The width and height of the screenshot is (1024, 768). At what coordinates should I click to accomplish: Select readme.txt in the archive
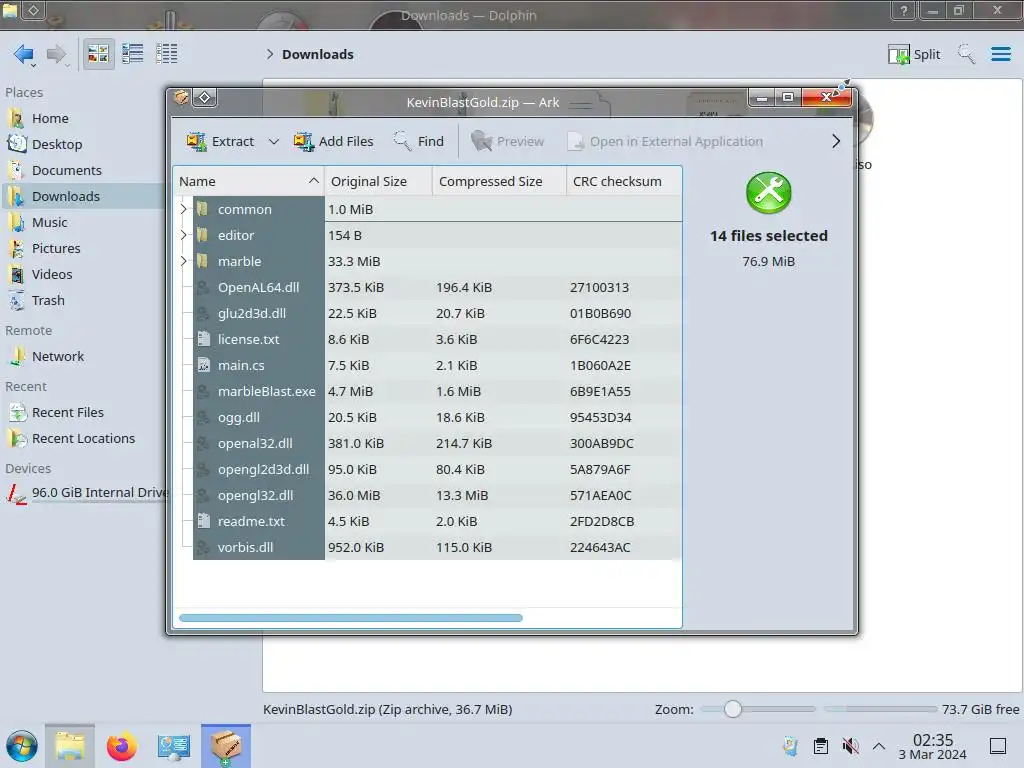tap(437, 522)
